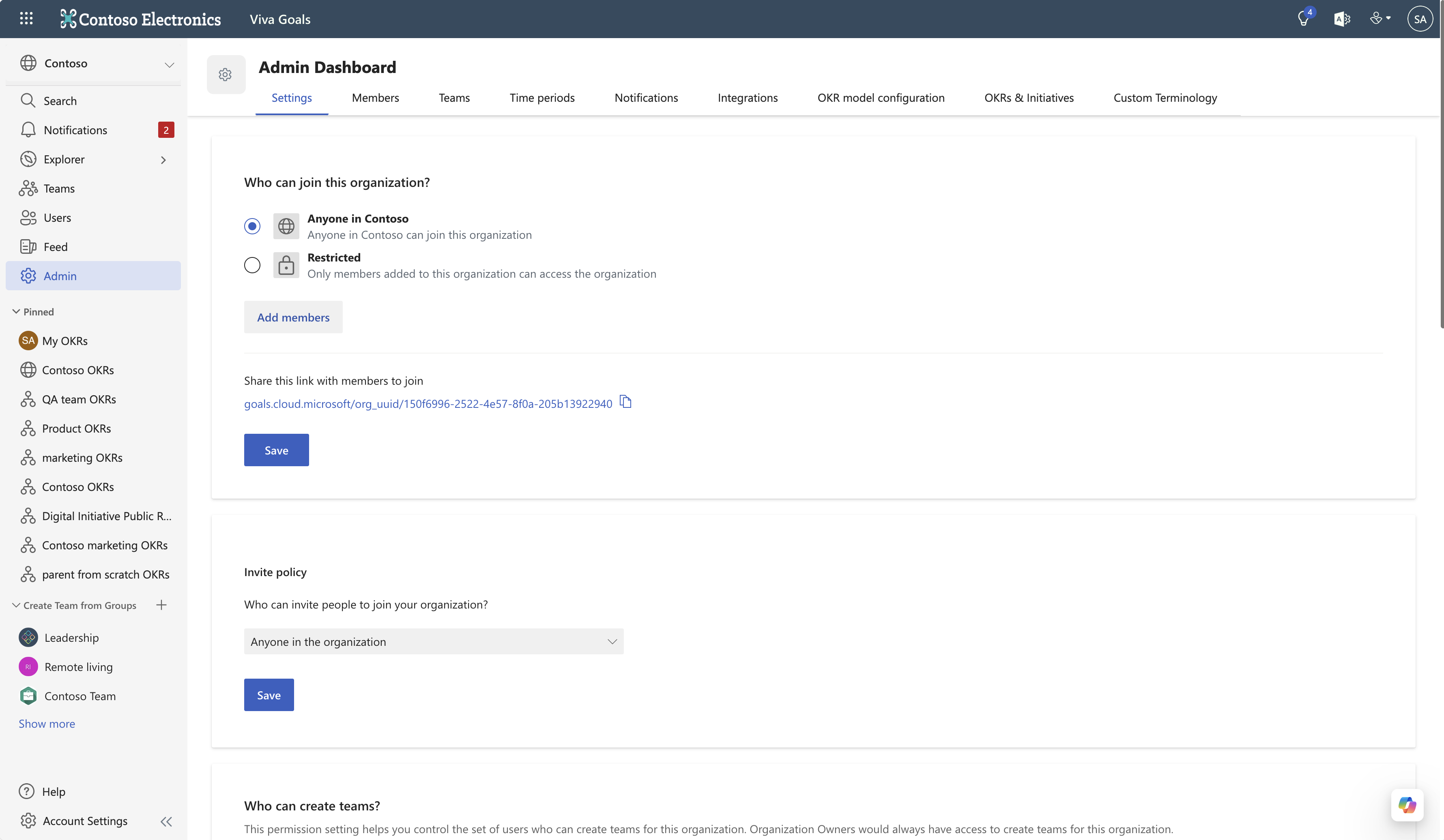
Task: Select Anyone in Contoso radio option
Action: click(252, 226)
